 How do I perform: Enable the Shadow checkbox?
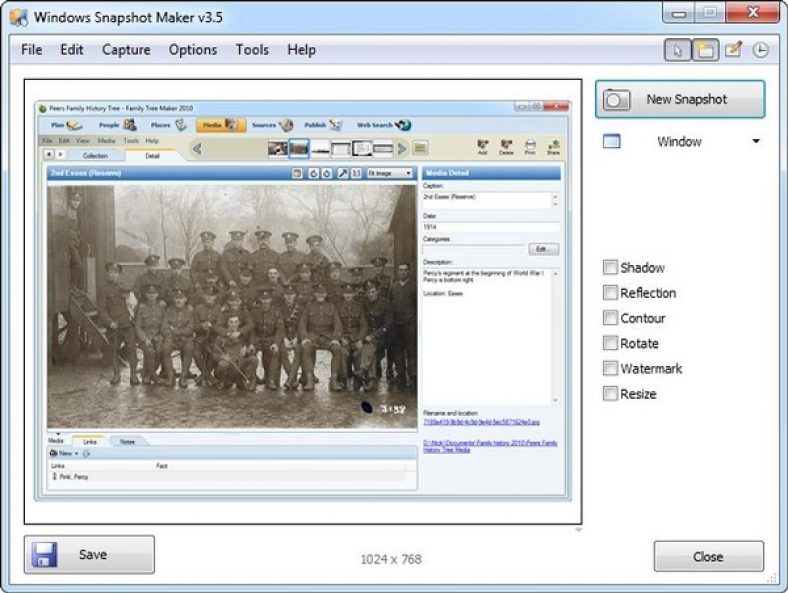(610, 268)
